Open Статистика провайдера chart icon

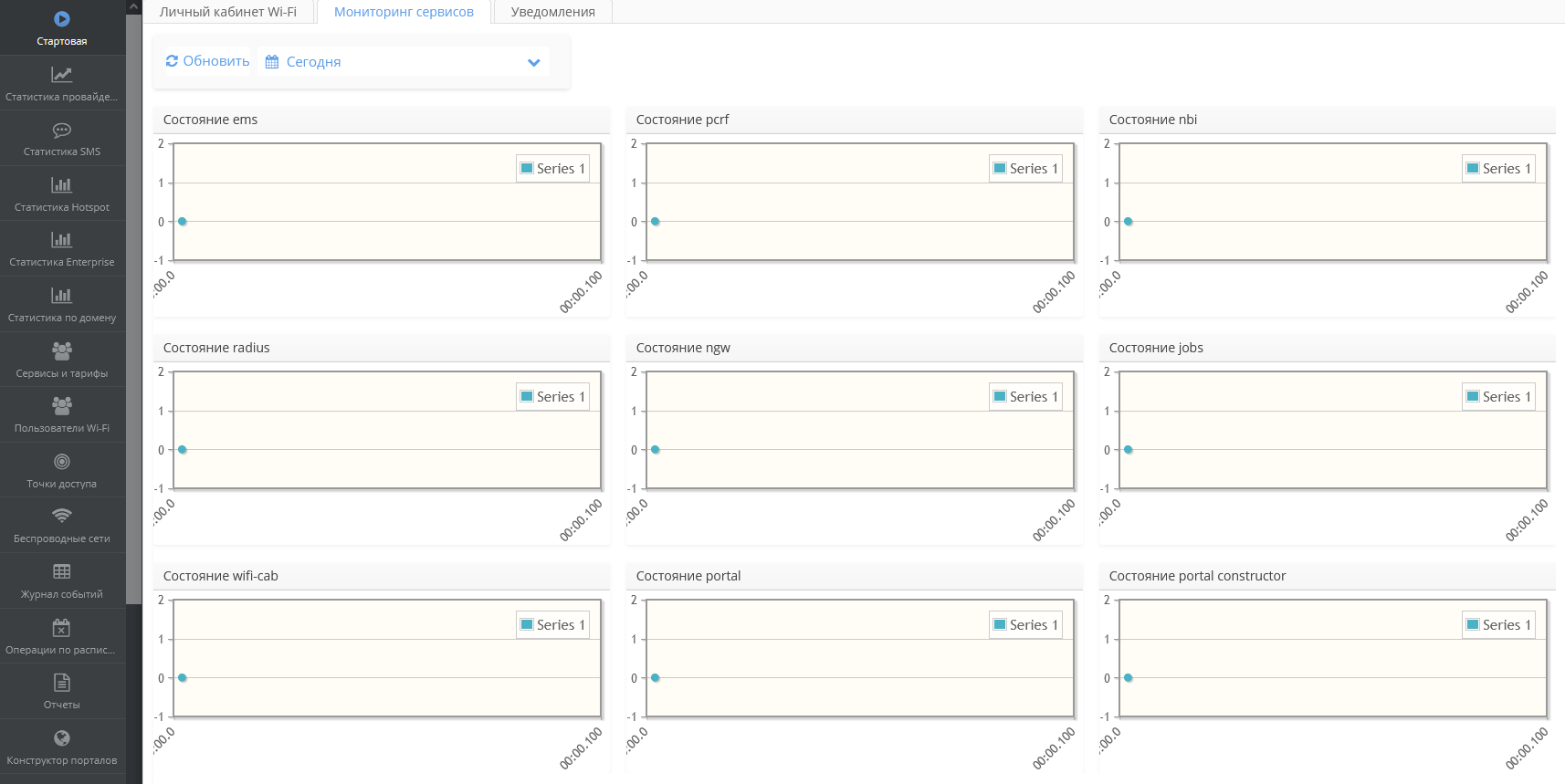62,75
